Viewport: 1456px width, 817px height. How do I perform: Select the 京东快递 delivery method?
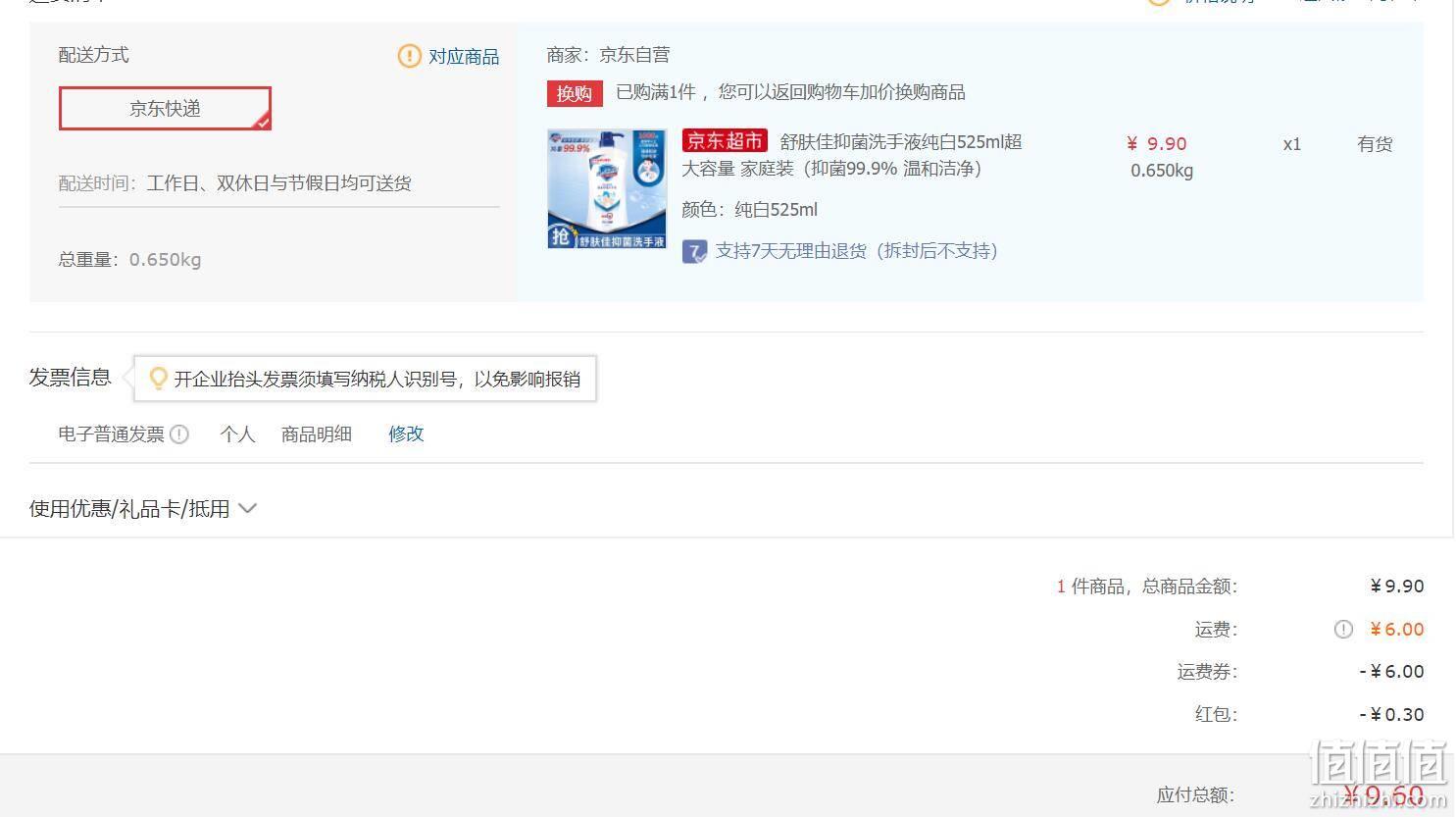(x=165, y=109)
